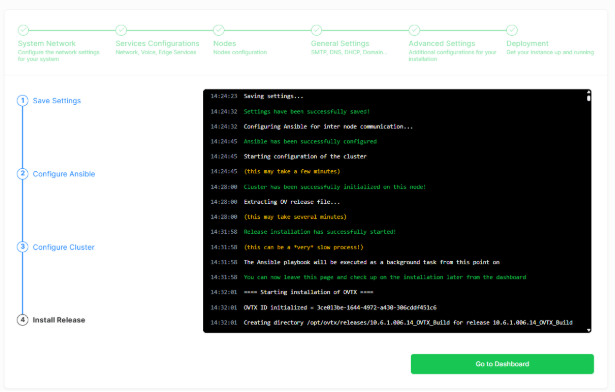
Task: Click the Save Settings step number circle
Action: point(22,100)
